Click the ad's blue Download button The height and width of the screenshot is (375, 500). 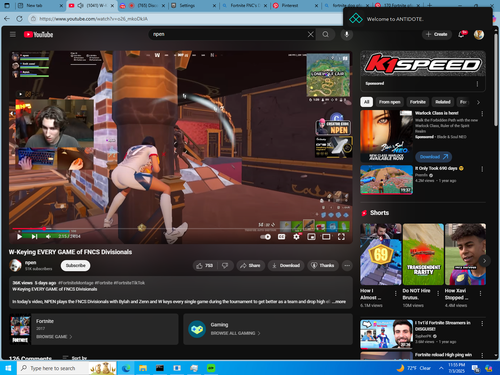[433, 157]
